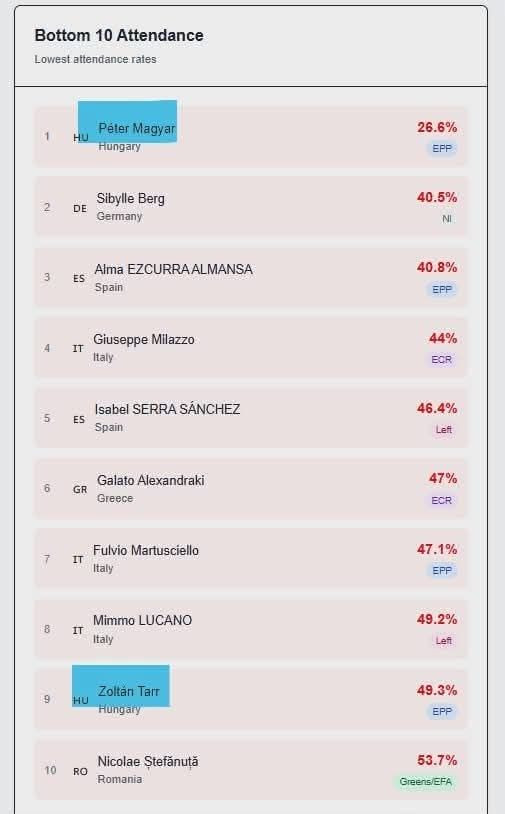The width and height of the screenshot is (505, 814).
Task: Click the 47.1% attendance value
Action: [437, 549]
